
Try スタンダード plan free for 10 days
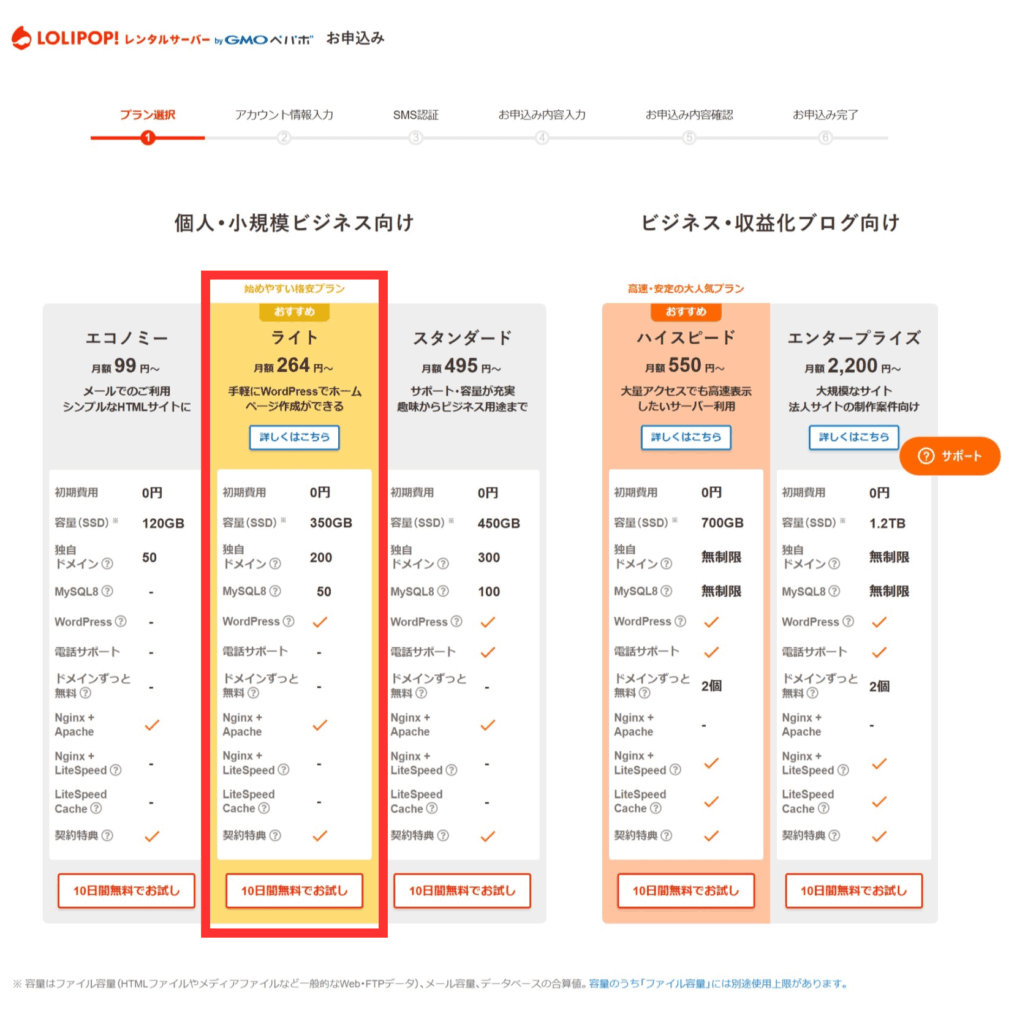pos(462,890)
